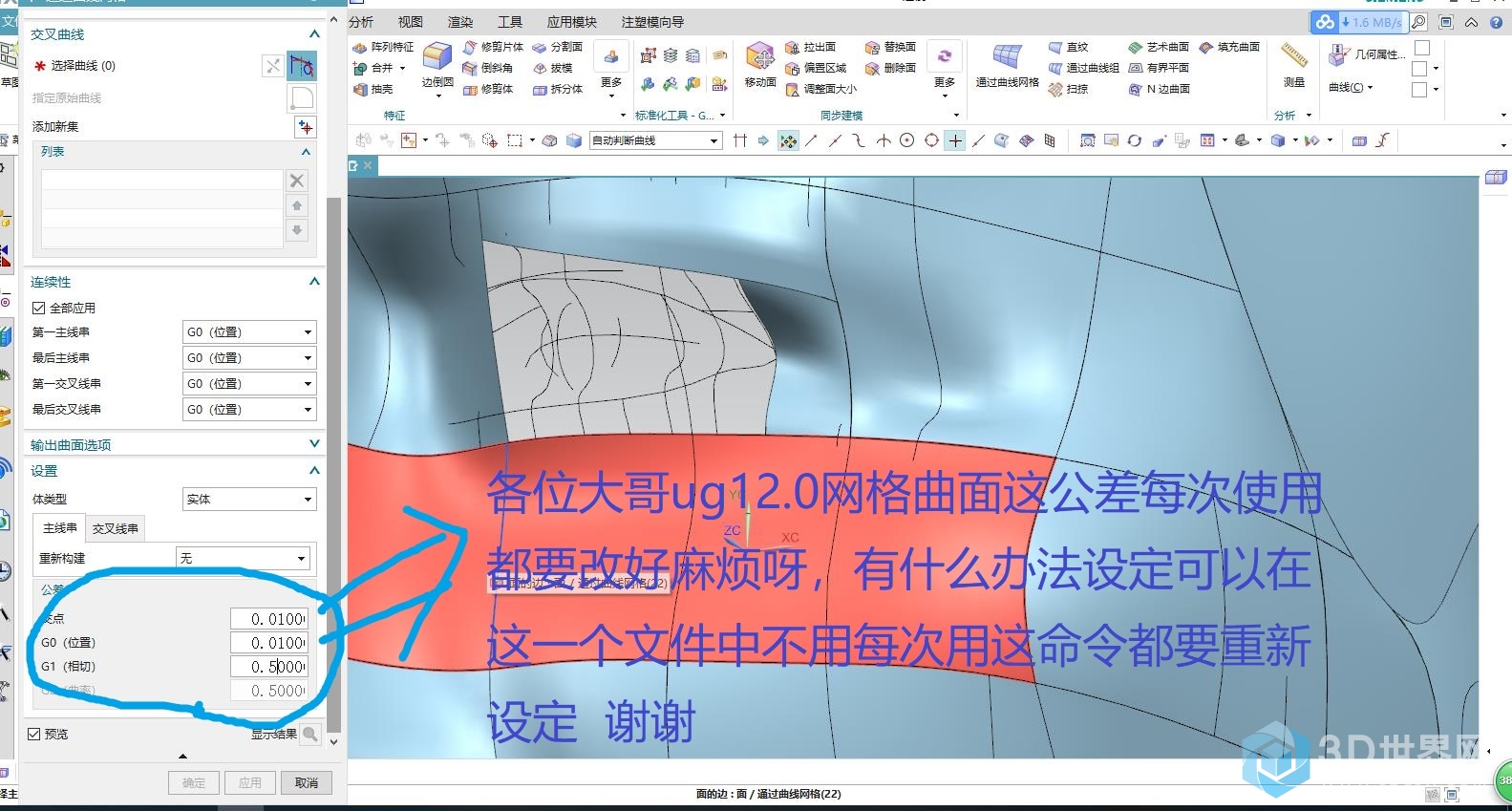1512x811 pixels.
Task: Open the 最后主线串 continuity dropdown
Action: 249,358
